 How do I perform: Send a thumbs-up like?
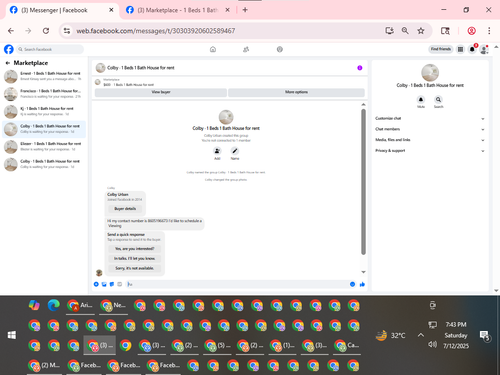362,284
